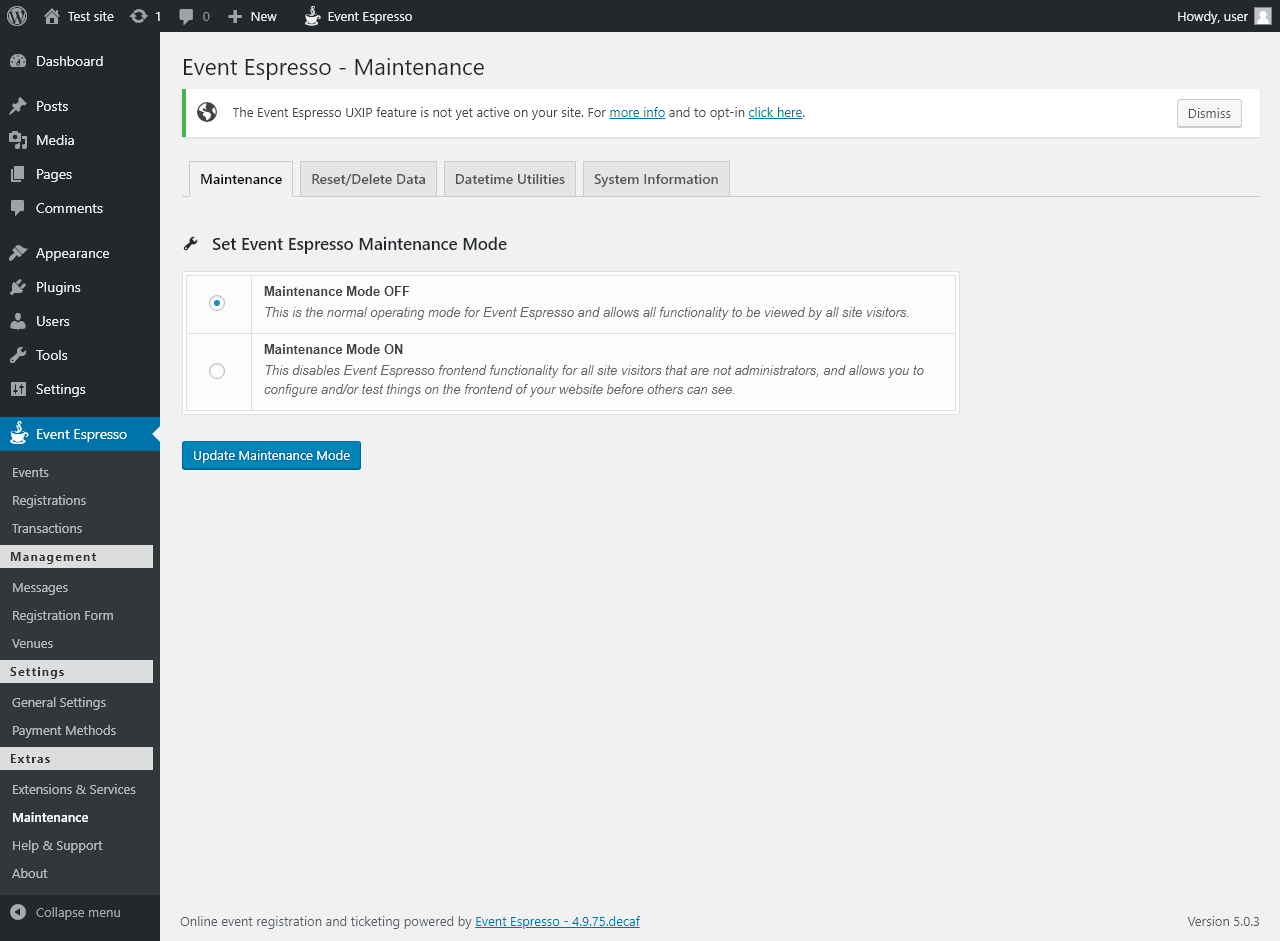Select the Maintenance Mode ON radio button
The image size is (1280, 941).
pyautogui.click(x=217, y=371)
